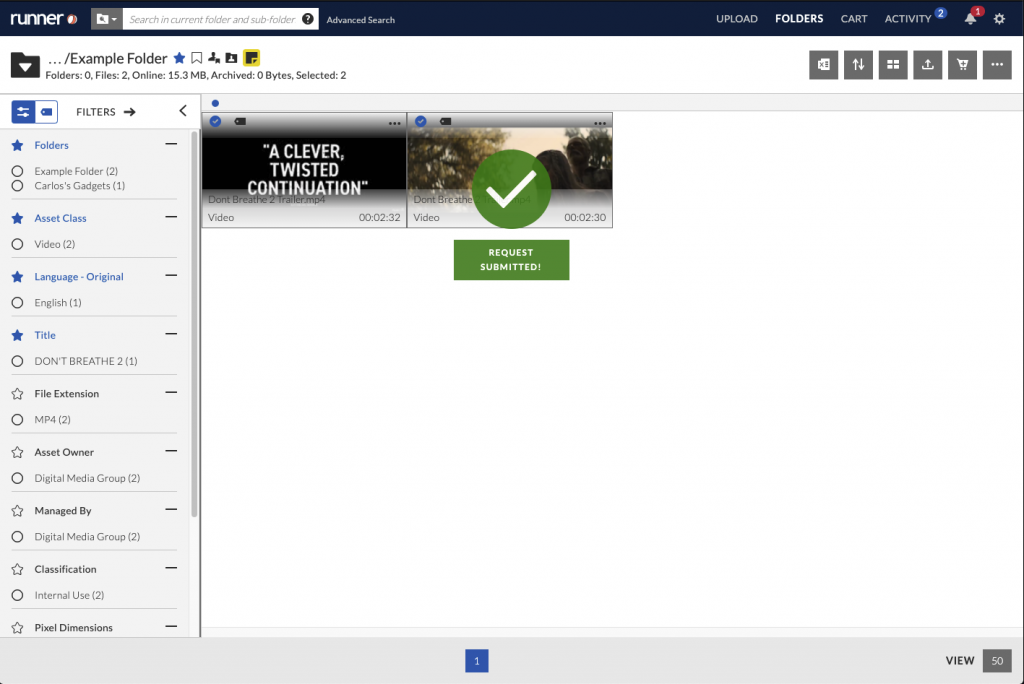The width and height of the screenshot is (1024, 684).
Task: Open the tag icon on 00:02:32 video
Action: coord(240,122)
